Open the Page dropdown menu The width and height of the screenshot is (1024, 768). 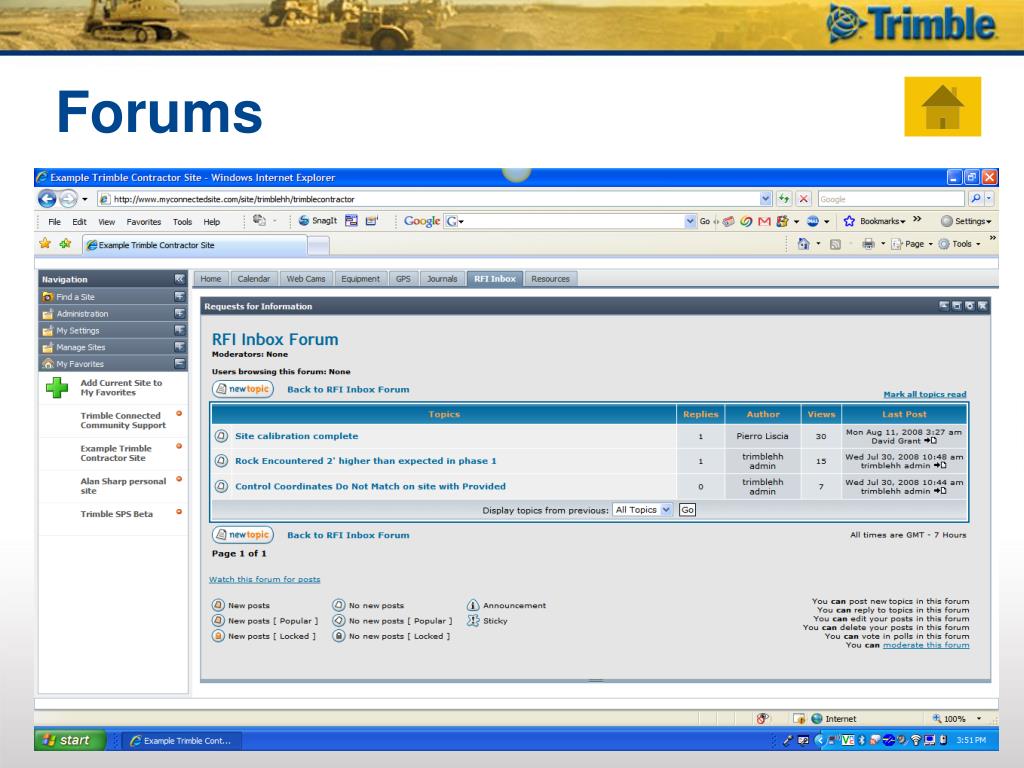point(912,244)
